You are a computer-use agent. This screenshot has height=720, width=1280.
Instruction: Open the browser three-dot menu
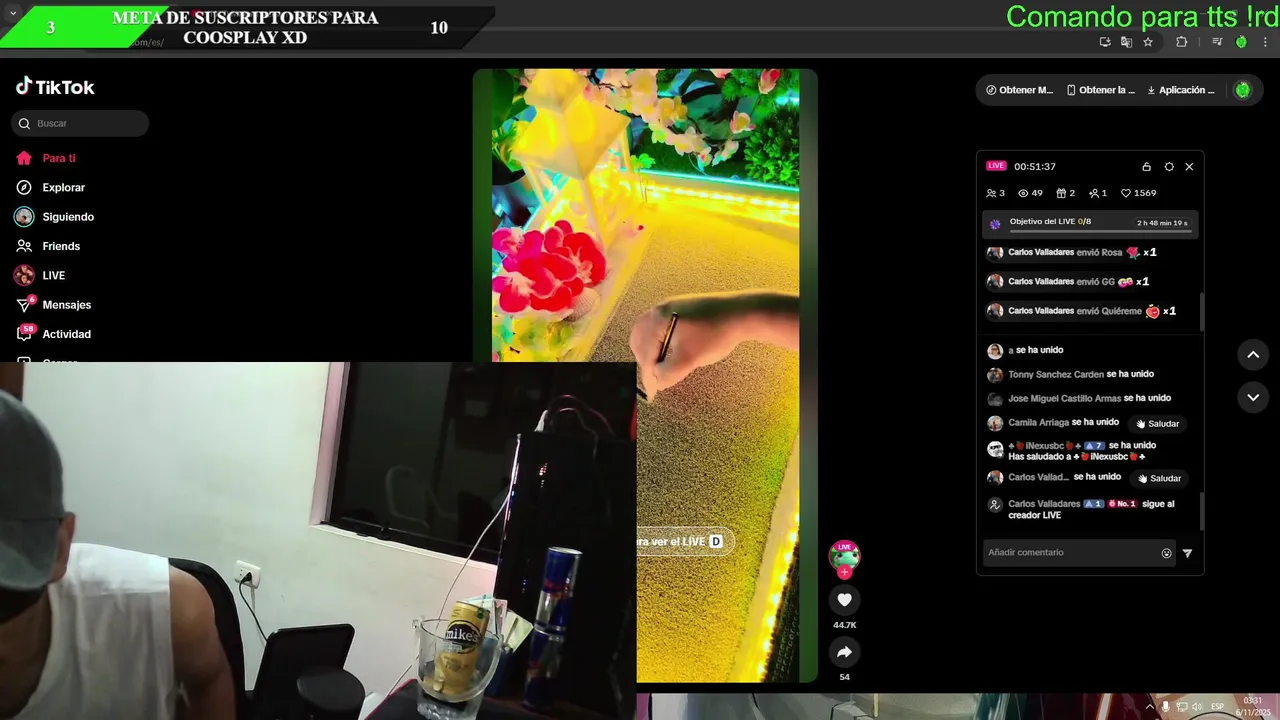coord(1266,42)
